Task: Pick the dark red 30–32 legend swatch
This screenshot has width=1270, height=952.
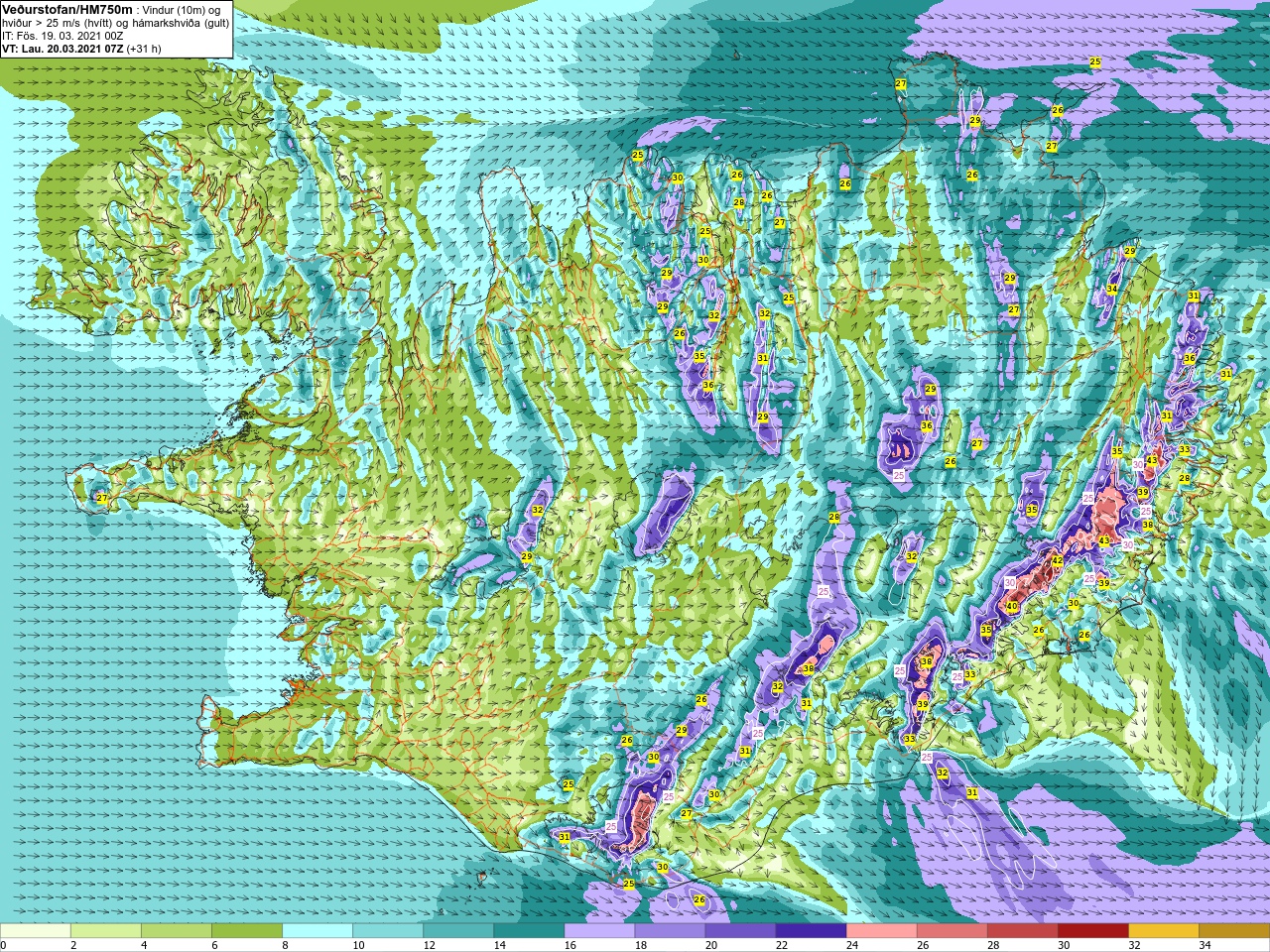Action: (x=1092, y=931)
